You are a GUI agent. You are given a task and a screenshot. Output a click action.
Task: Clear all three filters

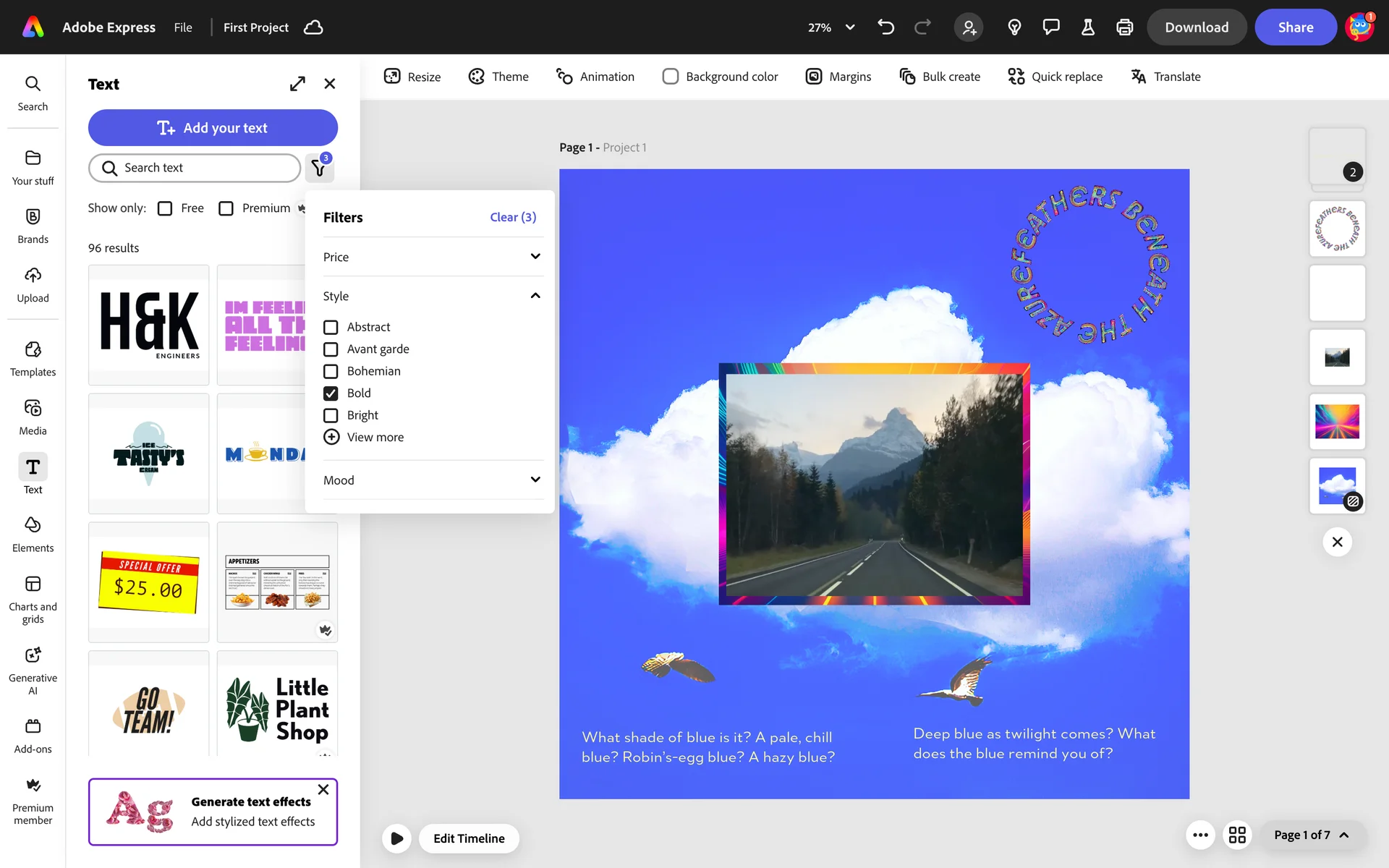(513, 217)
